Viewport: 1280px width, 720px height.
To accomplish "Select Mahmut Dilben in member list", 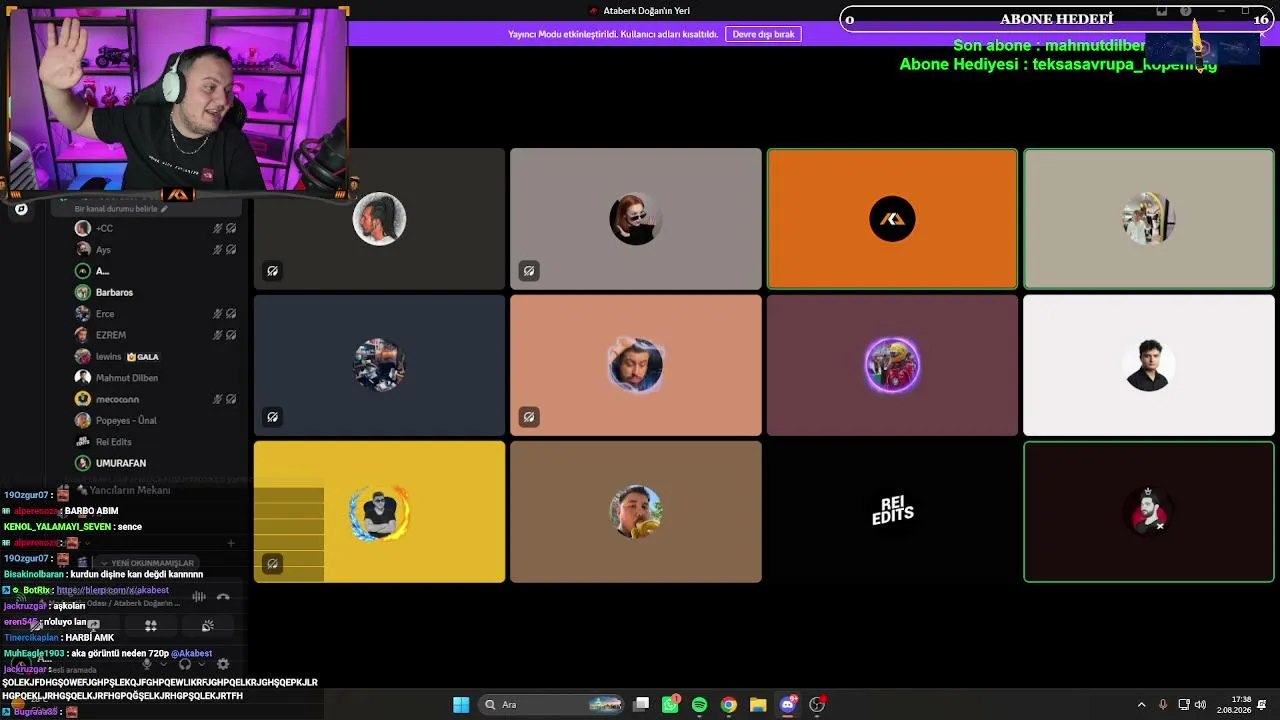I will click(x=157, y=378).
